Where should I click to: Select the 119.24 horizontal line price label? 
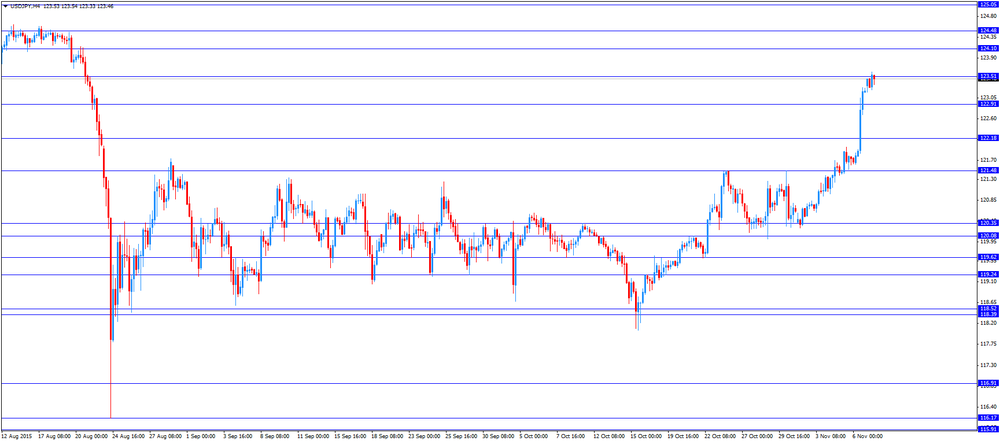(x=988, y=274)
